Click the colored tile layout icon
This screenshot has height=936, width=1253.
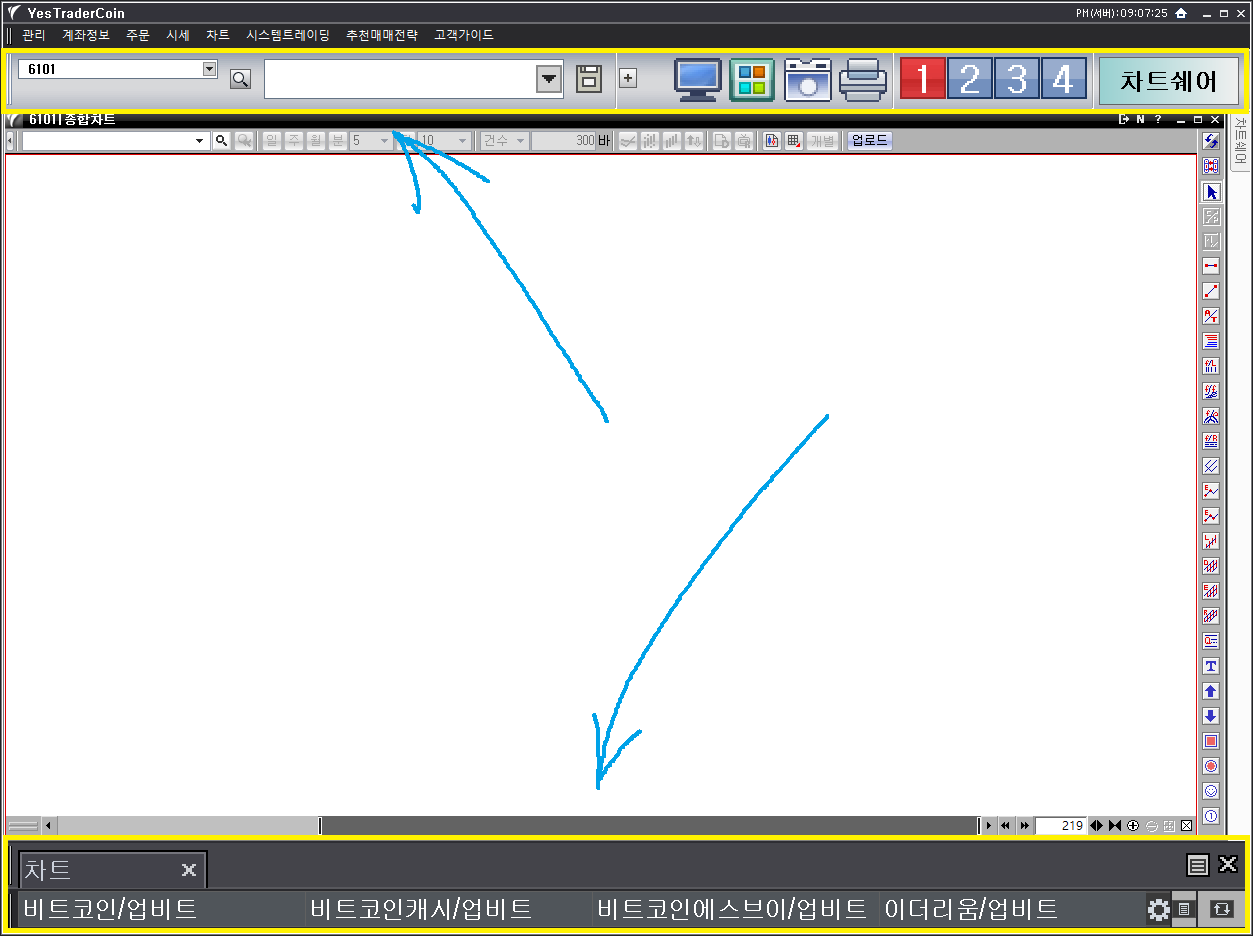click(x=752, y=80)
